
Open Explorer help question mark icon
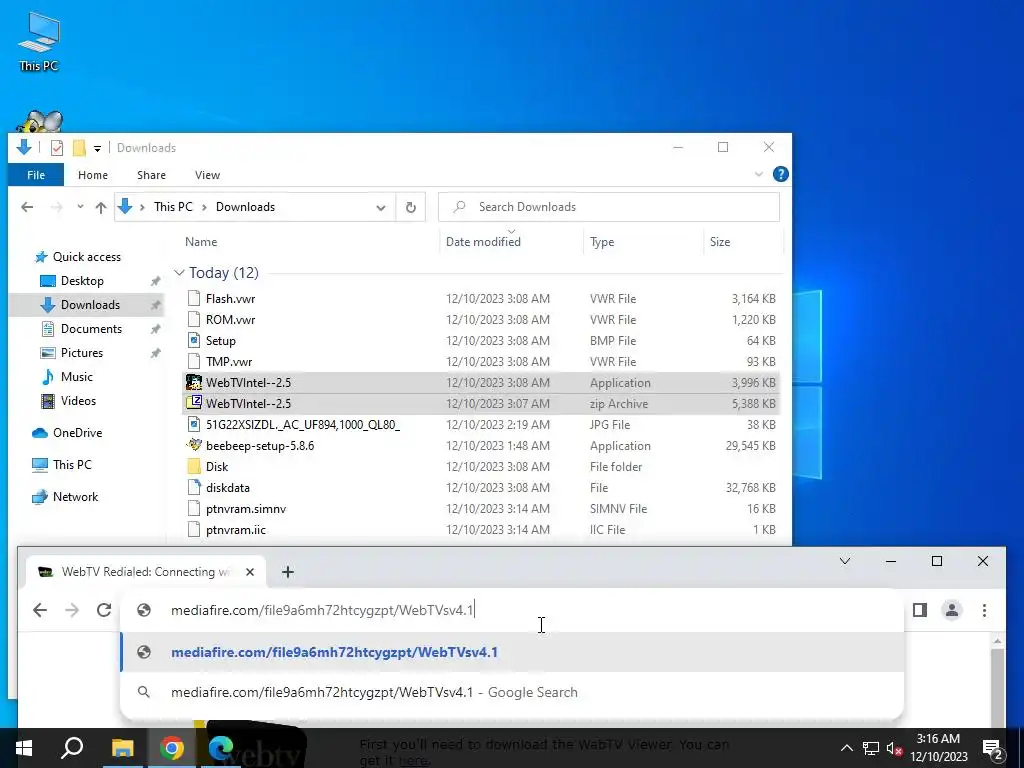(780, 174)
